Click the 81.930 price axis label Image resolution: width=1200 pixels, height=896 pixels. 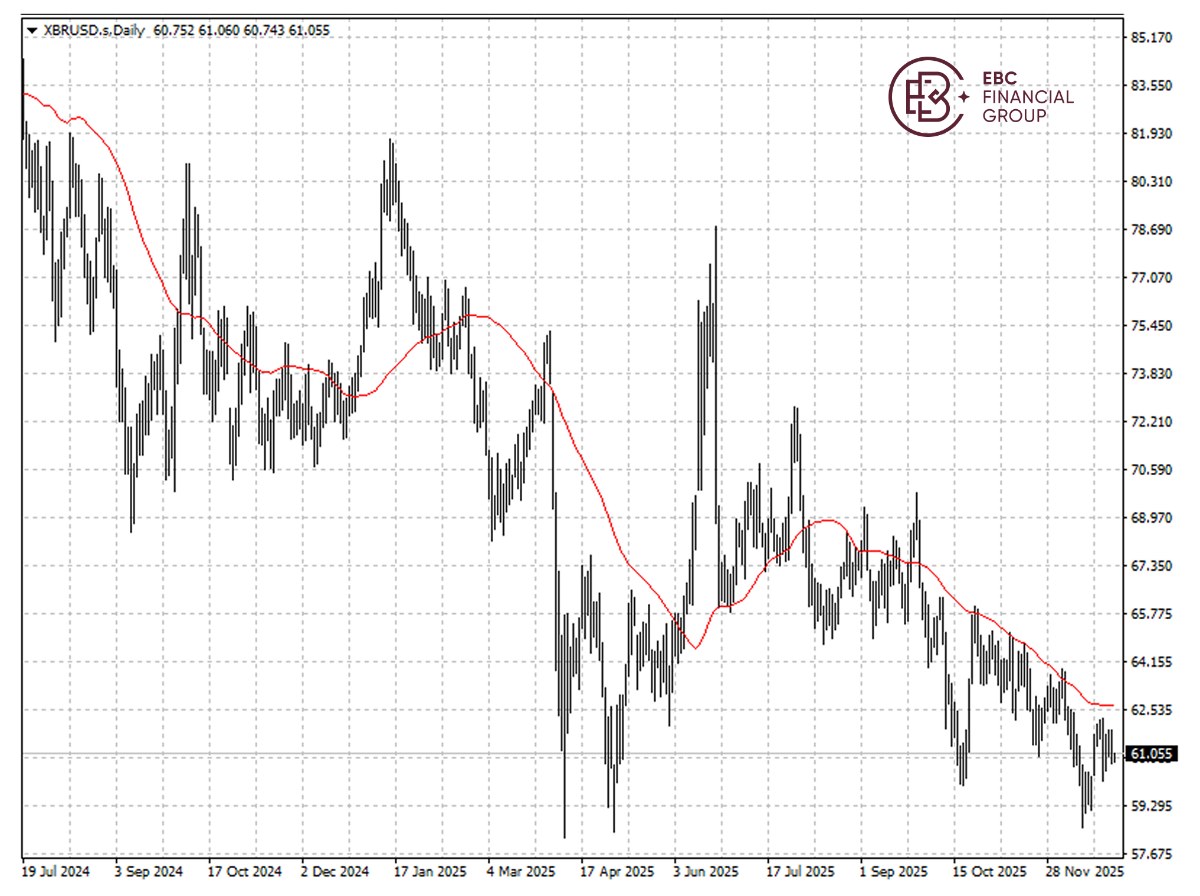pyautogui.click(x=1151, y=134)
